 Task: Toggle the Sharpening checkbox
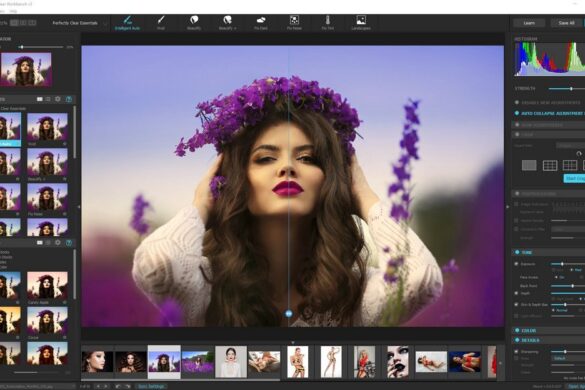coord(516,352)
